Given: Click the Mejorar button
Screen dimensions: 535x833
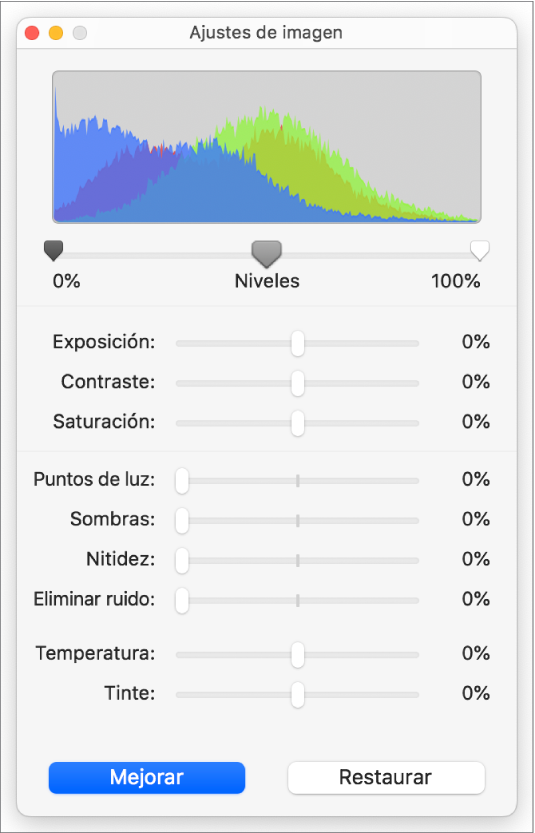Looking at the screenshot, I should pos(147,778).
